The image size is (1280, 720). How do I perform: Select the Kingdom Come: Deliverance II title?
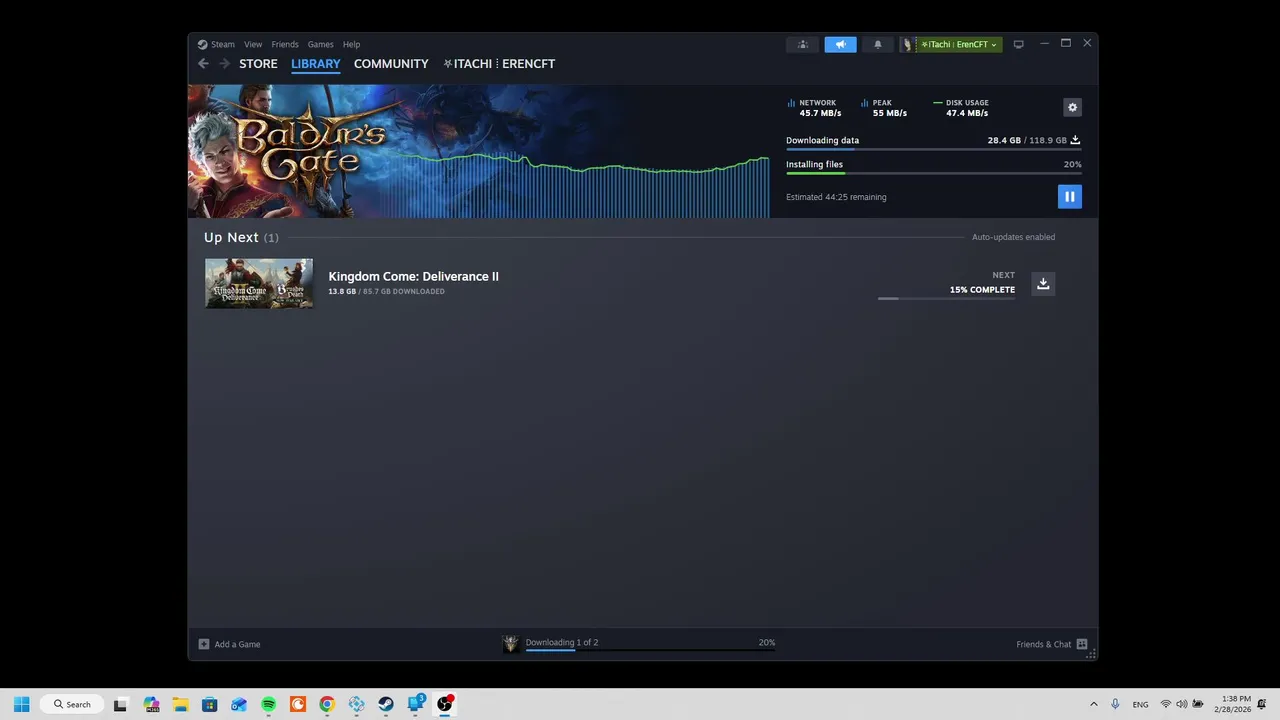(413, 276)
